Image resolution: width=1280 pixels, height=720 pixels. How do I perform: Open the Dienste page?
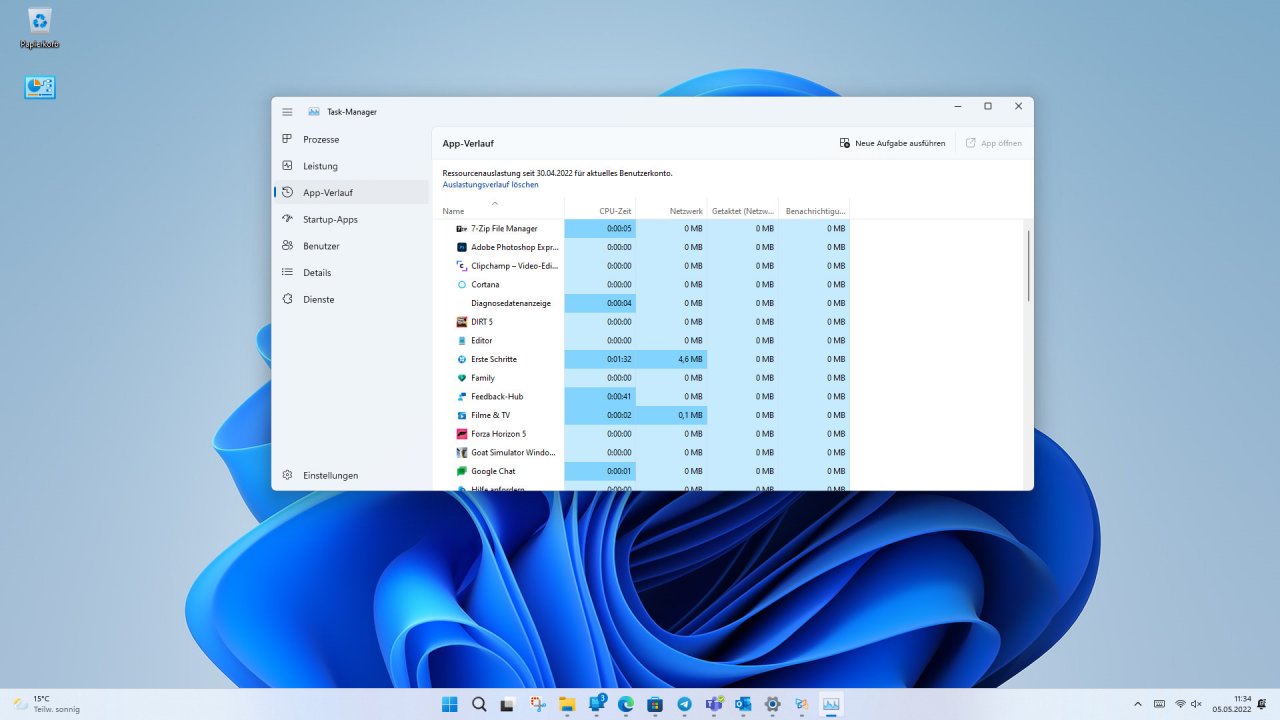[x=351, y=299]
